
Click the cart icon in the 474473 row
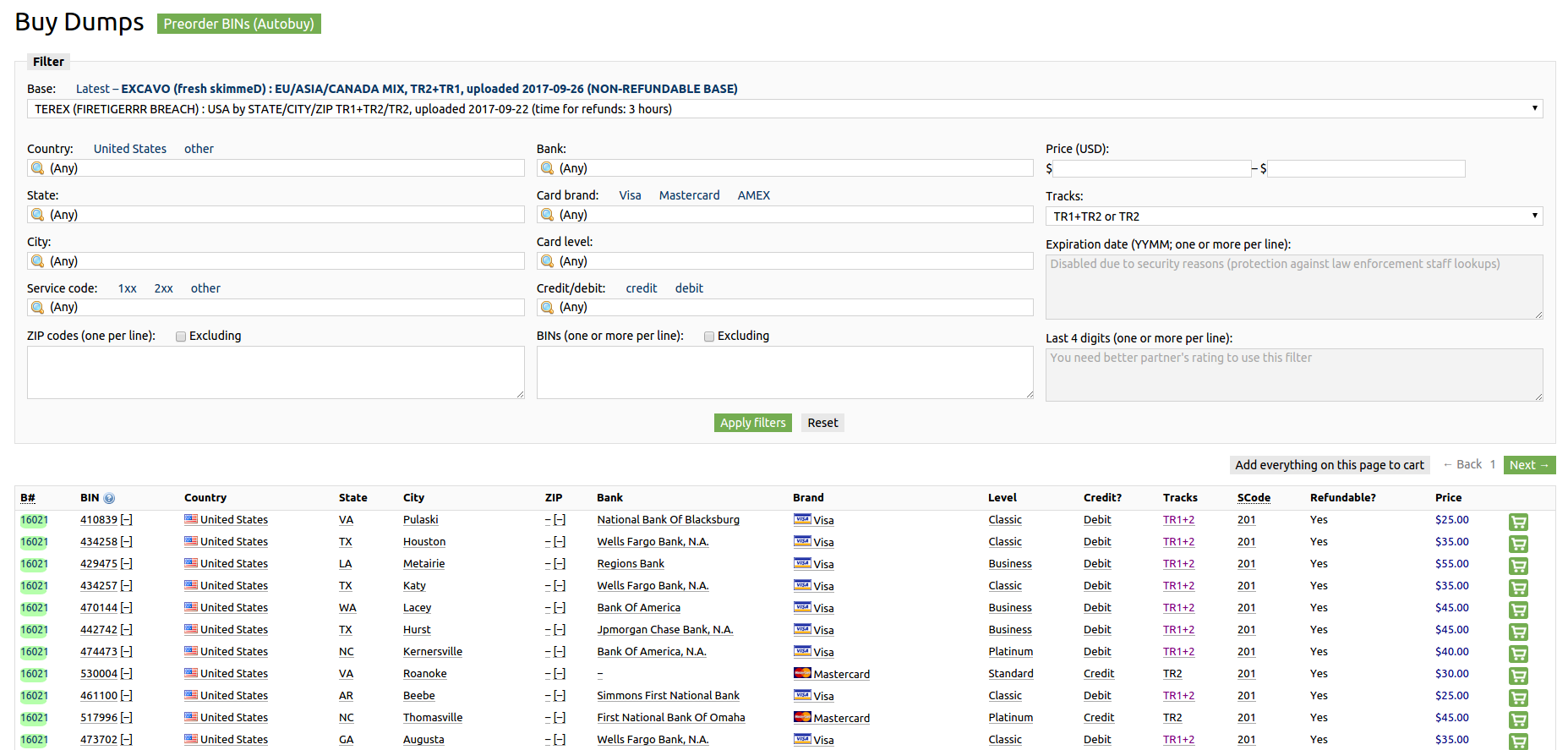point(1518,654)
